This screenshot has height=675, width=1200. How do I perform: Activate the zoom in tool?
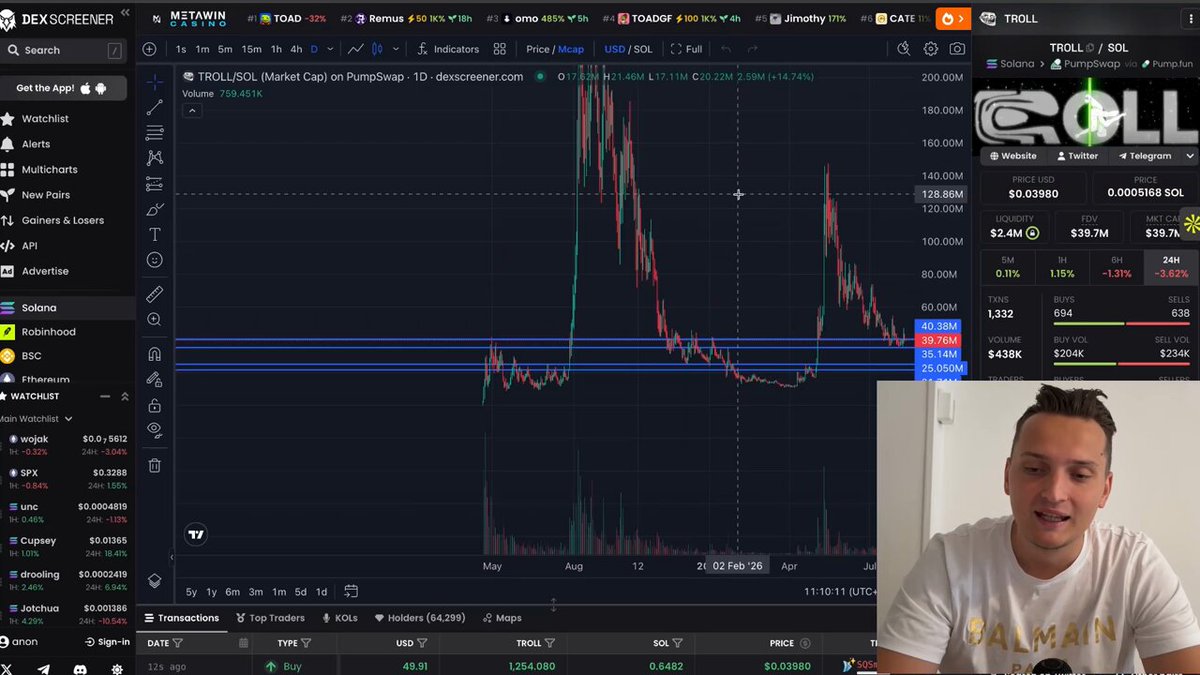154,320
